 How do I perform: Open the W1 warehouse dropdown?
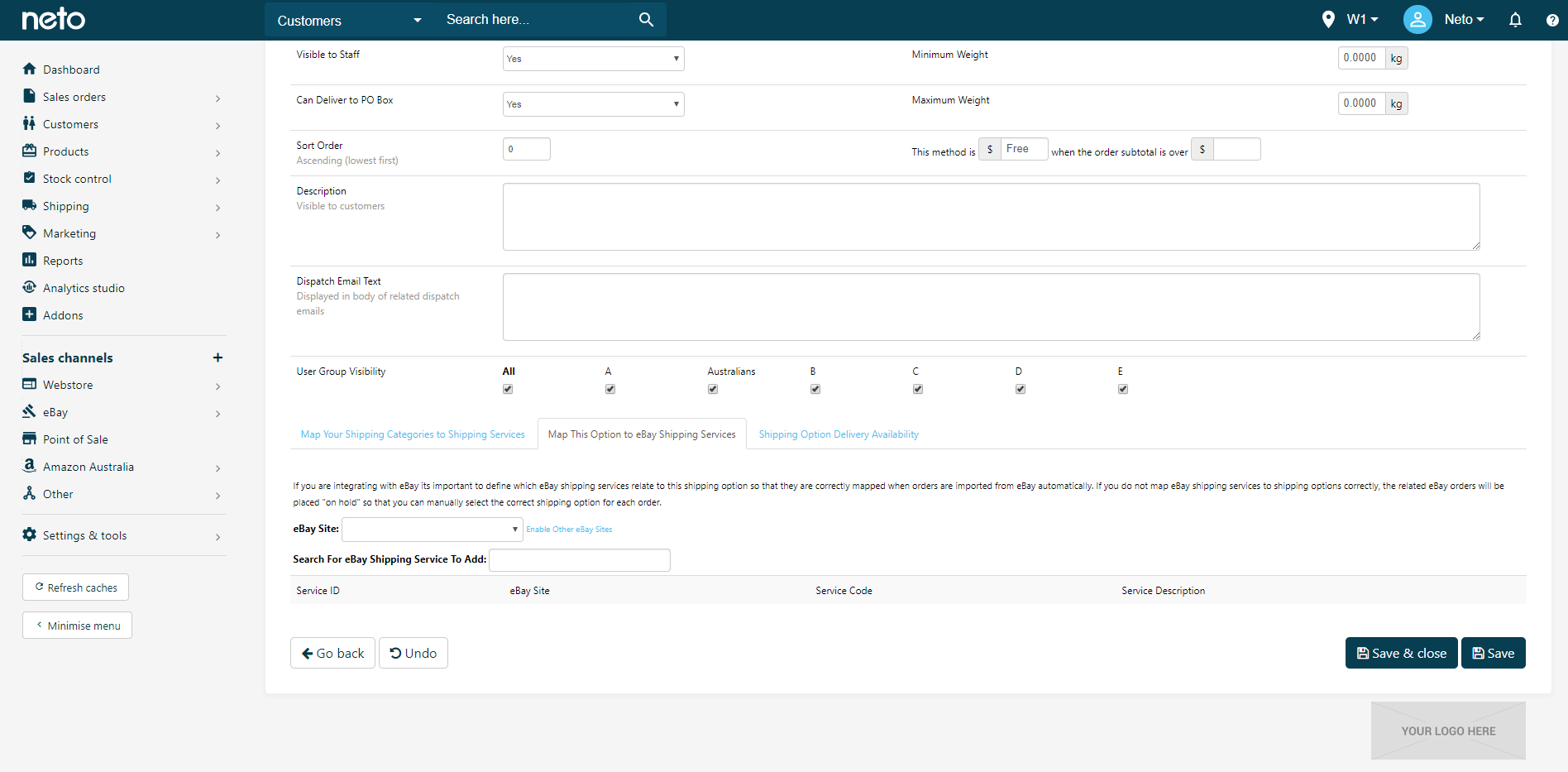click(1362, 19)
